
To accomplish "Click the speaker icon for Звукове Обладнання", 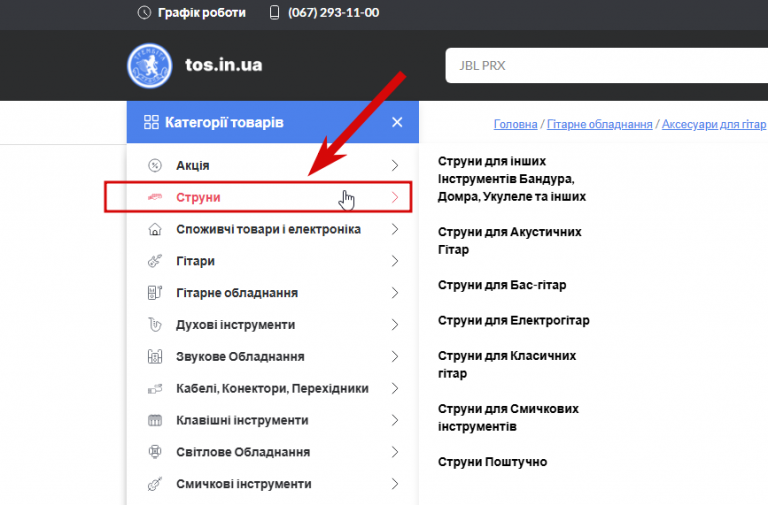I will pos(155,357).
